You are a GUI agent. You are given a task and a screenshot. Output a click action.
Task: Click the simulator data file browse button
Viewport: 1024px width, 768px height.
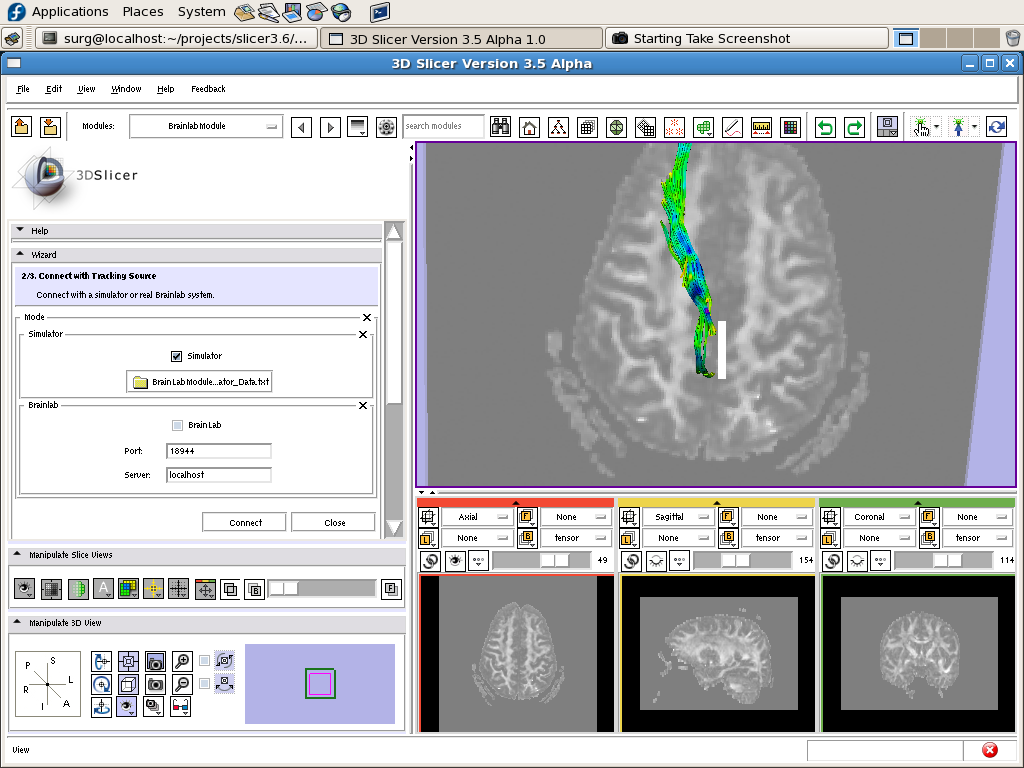200,382
